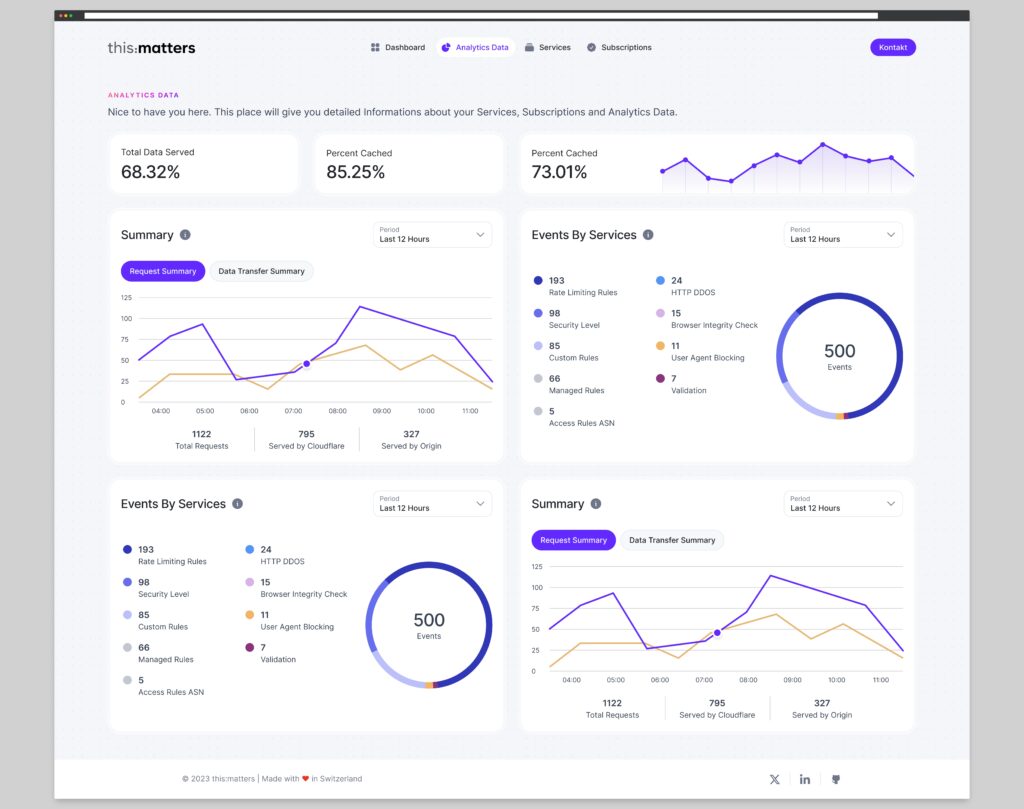This screenshot has width=1024, height=809.
Task: Click the Subscriptions checkmark icon
Action: tap(592, 47)
